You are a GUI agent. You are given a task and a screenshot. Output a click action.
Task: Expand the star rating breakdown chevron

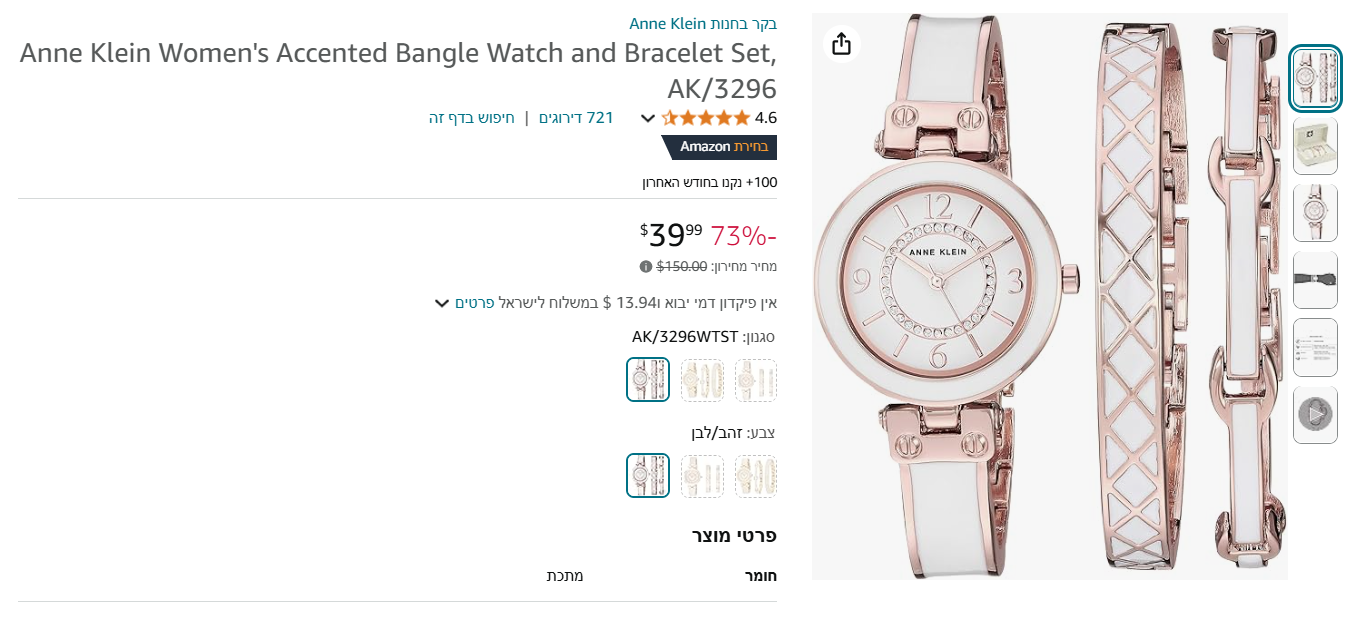pos(648,119)
